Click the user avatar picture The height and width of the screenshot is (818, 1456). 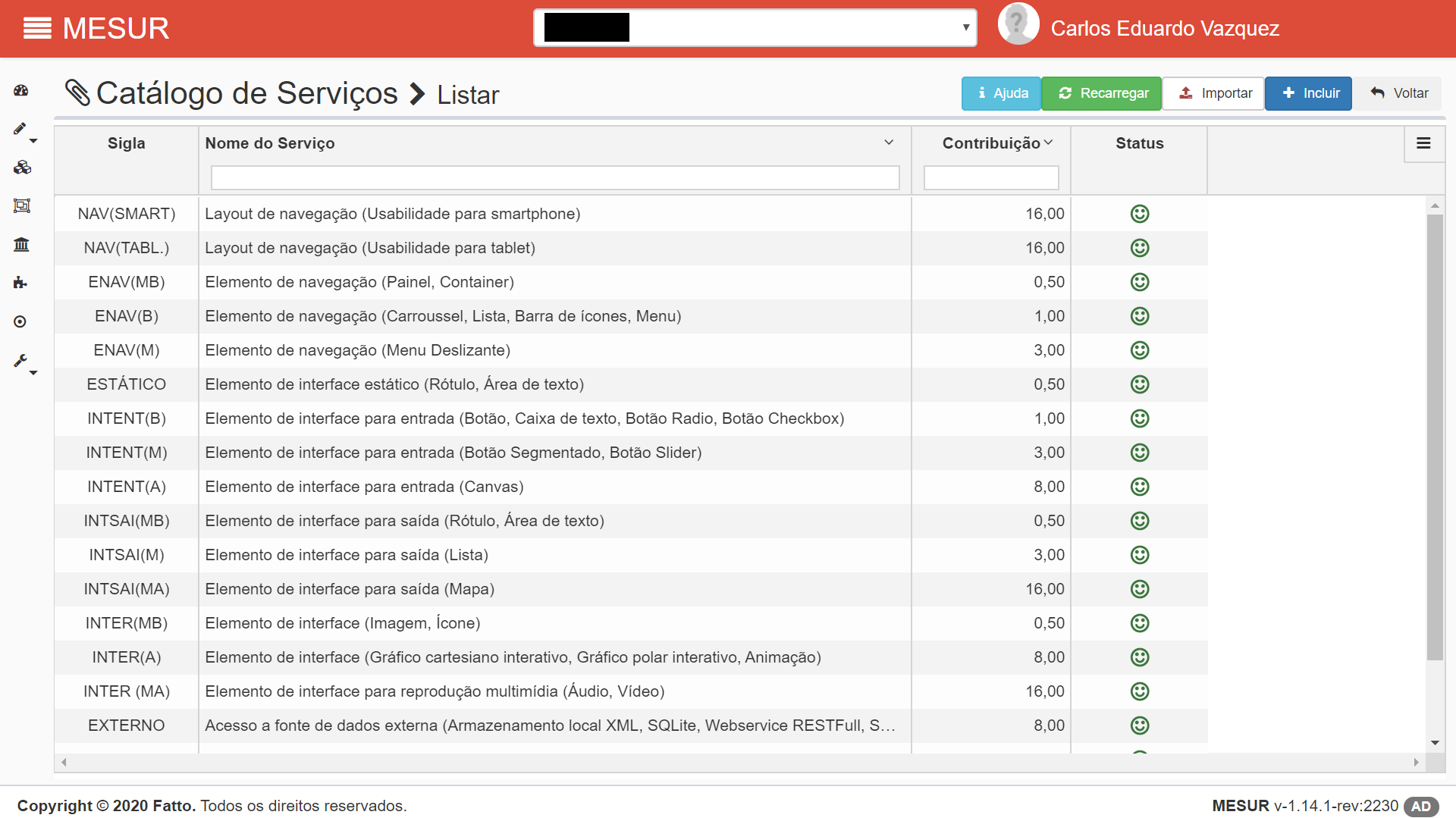[x=1018, y=24]
